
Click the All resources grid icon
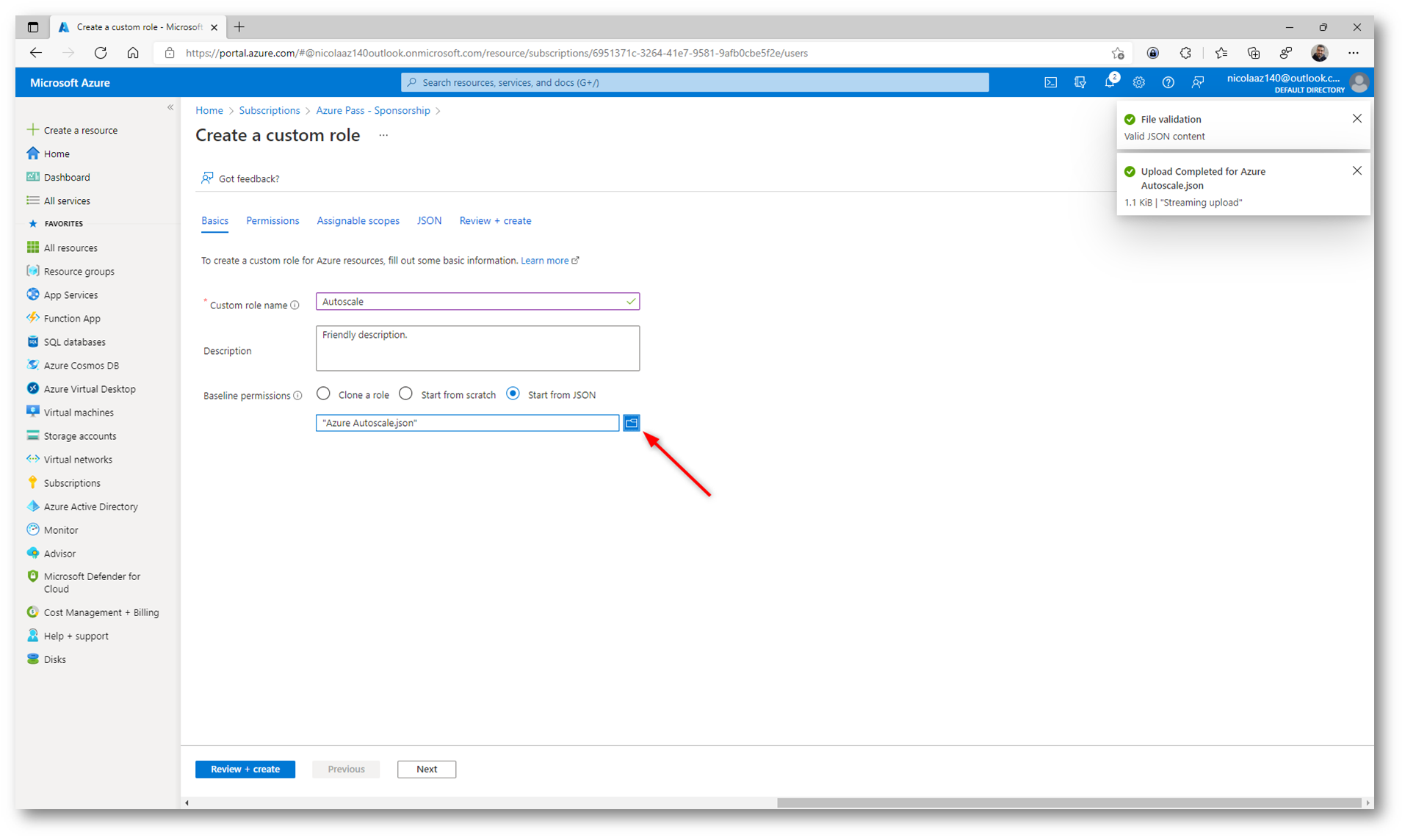click(32, 247)
